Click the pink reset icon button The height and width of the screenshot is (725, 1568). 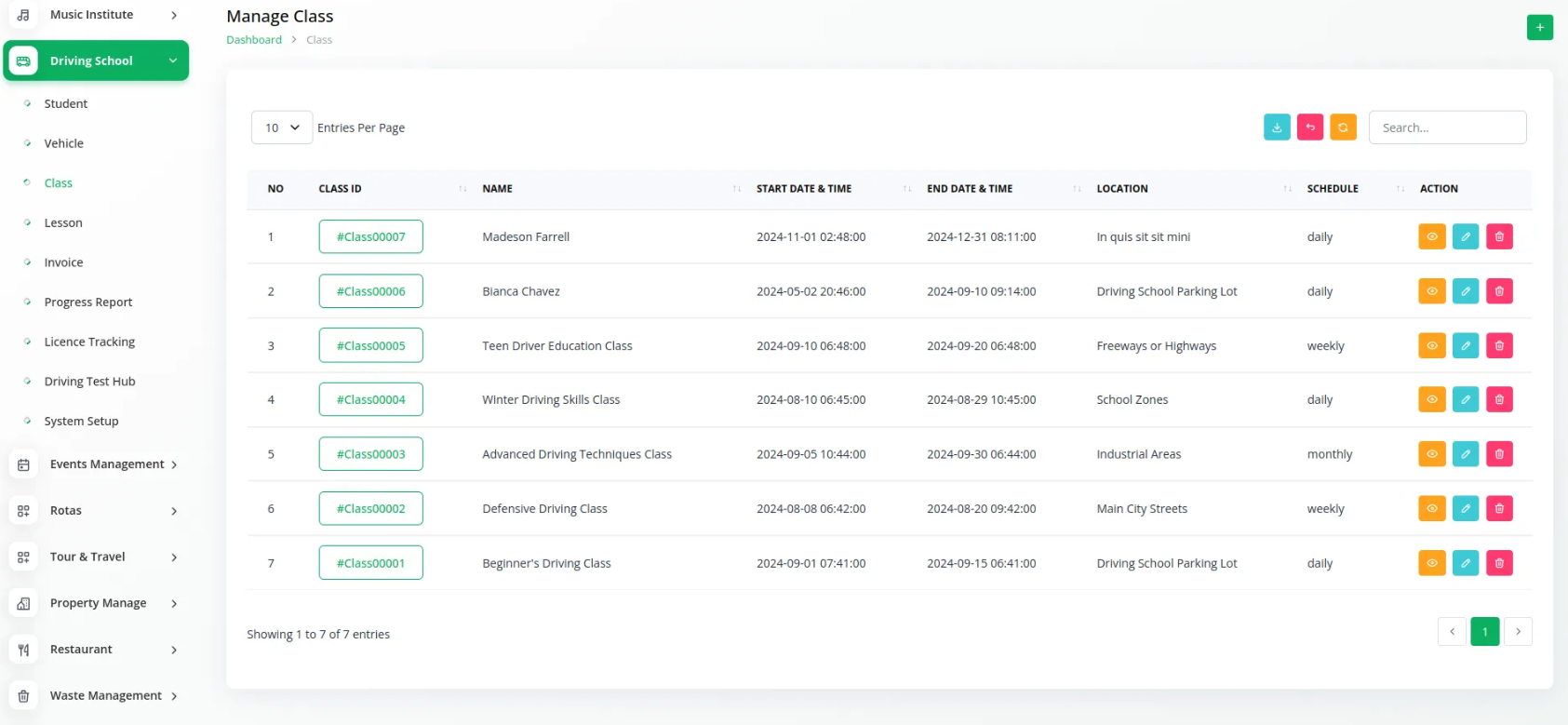(x=1310, y=128)
